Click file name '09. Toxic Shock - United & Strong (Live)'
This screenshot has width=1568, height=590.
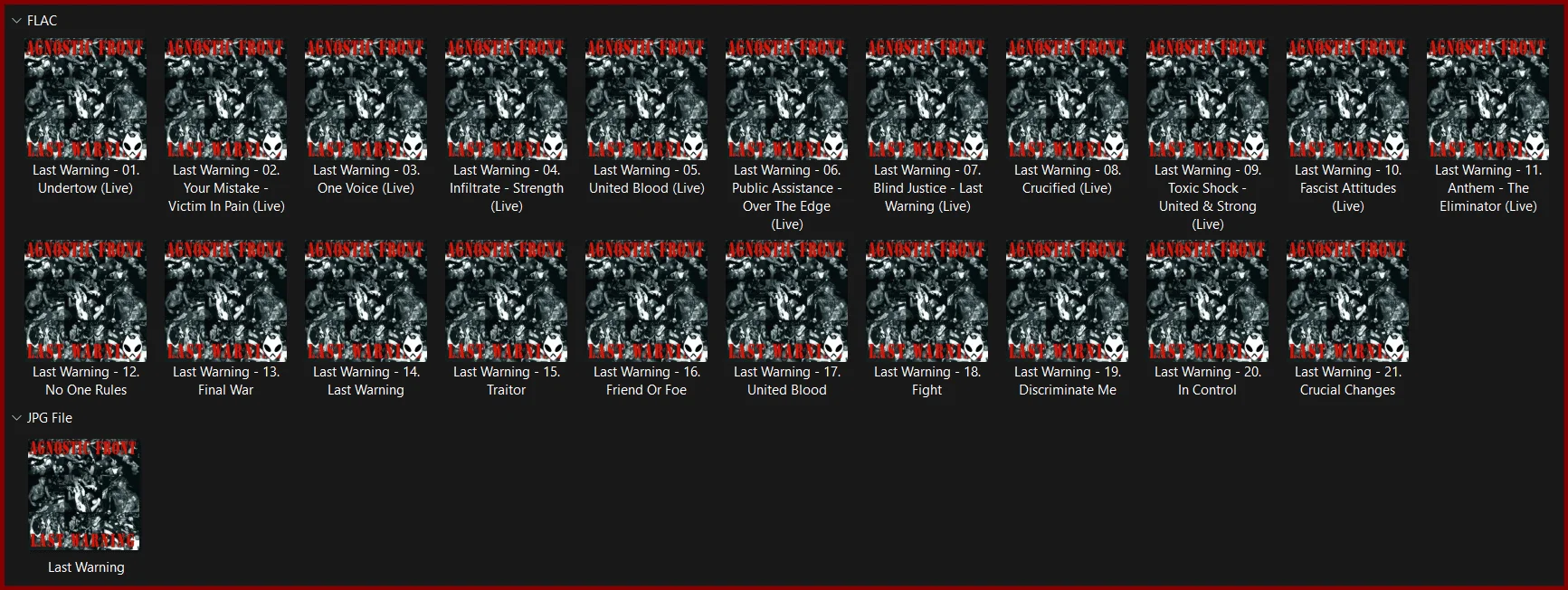click(x=1208, y=197)
